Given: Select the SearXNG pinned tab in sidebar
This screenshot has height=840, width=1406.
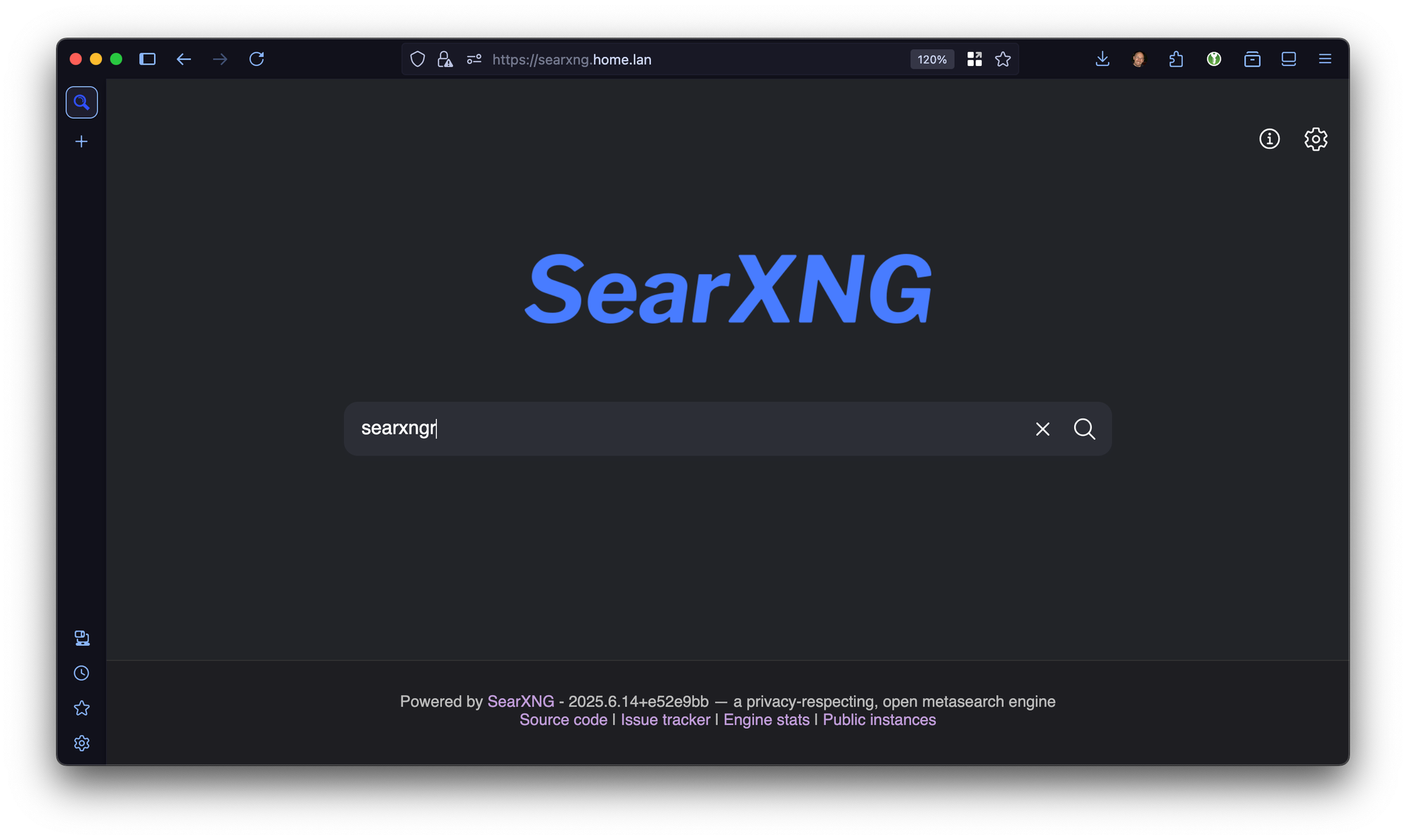Looking at the screenshot, I should pyautogui.click(x=82, y=103).
